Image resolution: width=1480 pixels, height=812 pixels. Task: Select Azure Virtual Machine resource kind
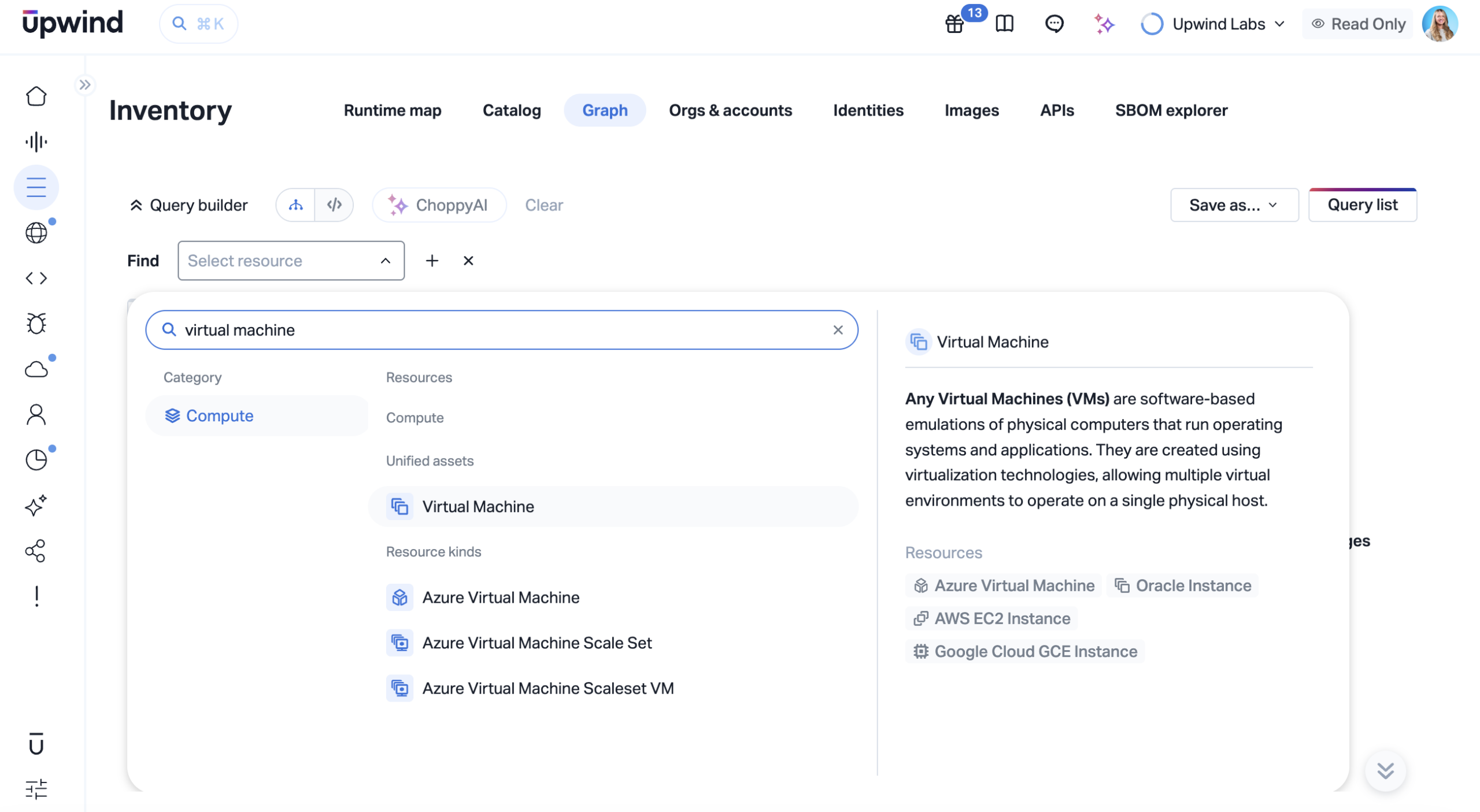613,597
